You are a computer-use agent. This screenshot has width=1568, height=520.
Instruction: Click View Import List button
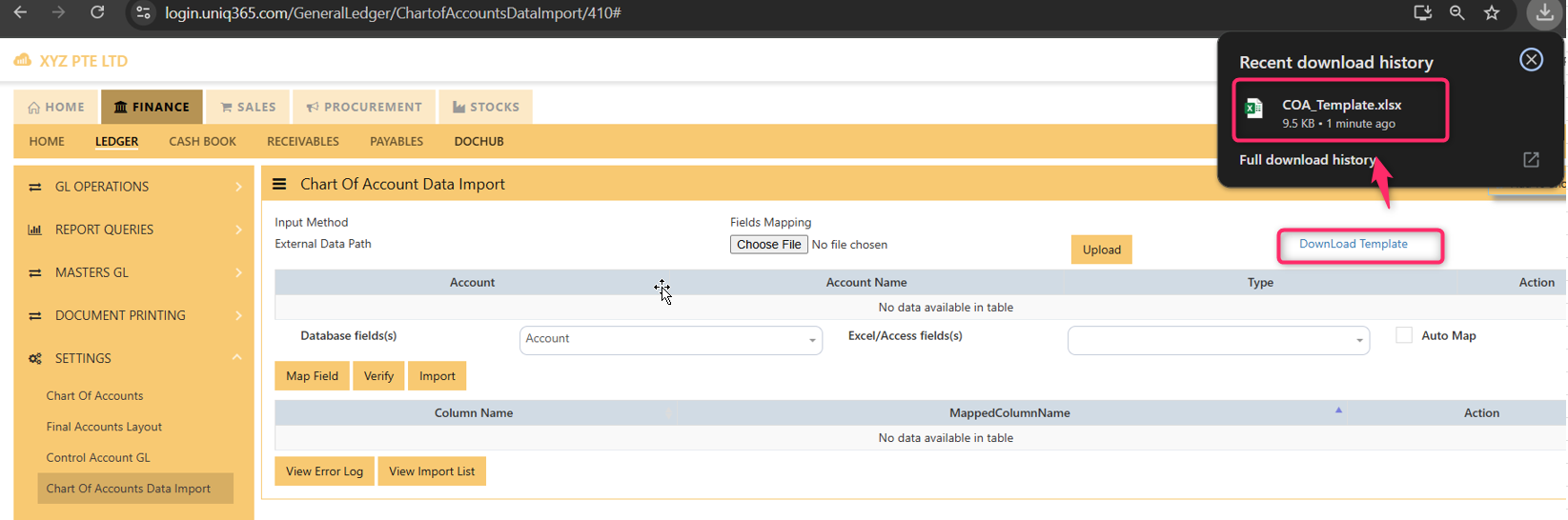432,471
